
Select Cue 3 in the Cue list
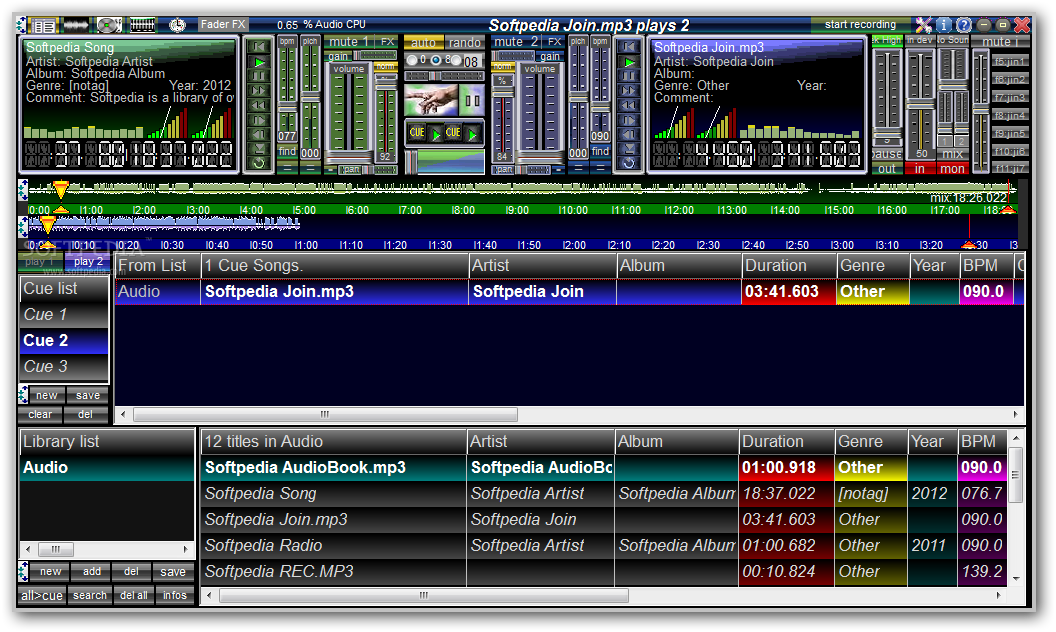pyautogui.click(x=64, y=367)
